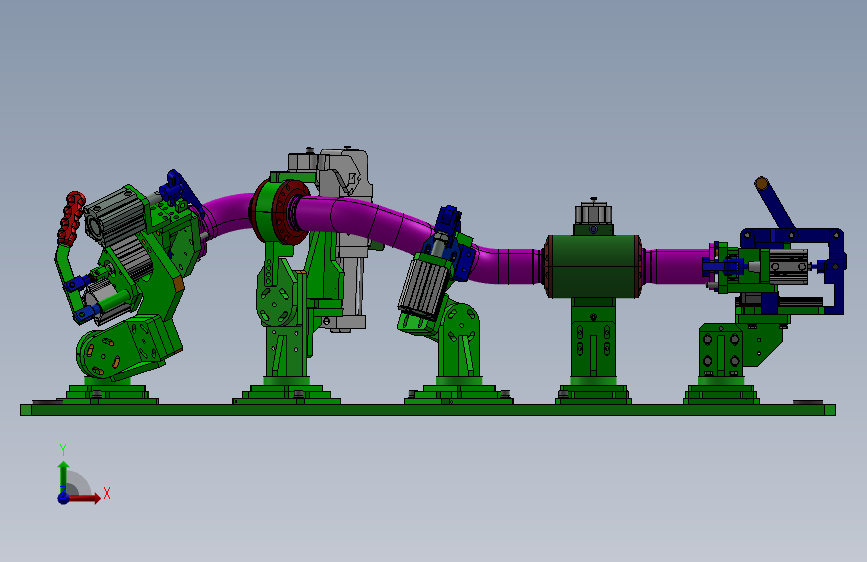Viewport: 867px width, 562px height.
Task: Select the gray ribbed cylinder under the middle blue clamp
Action: point(422,287)
